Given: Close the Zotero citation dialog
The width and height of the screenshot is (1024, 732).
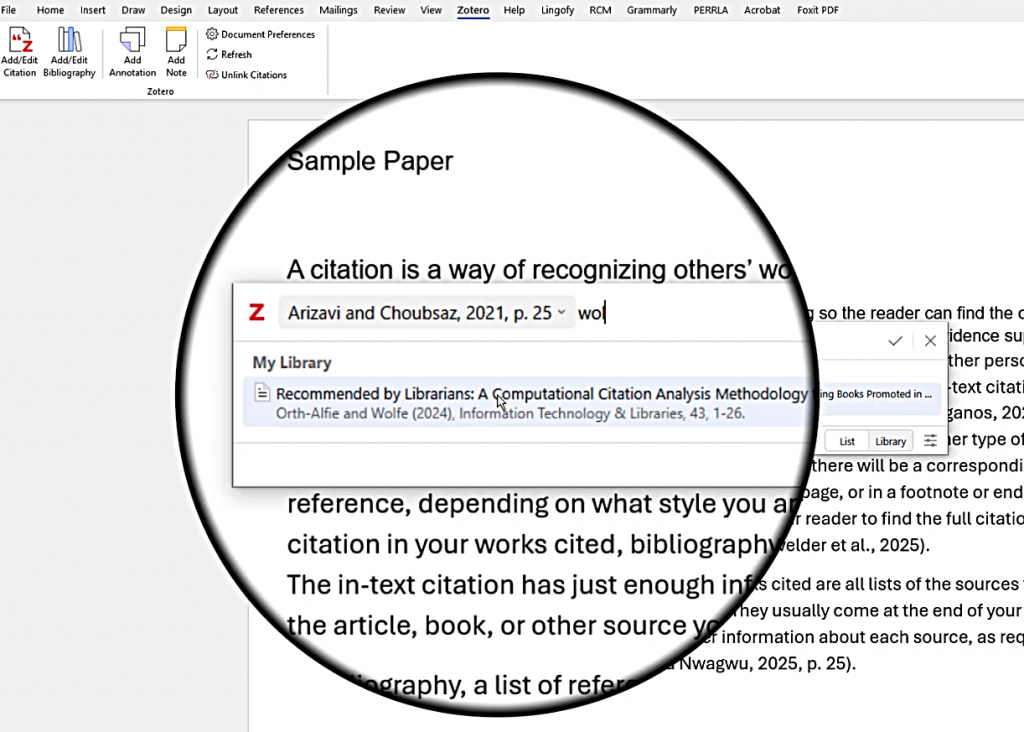Looking at the screenshot, I should pyautogui.click(x=930, y=341).
